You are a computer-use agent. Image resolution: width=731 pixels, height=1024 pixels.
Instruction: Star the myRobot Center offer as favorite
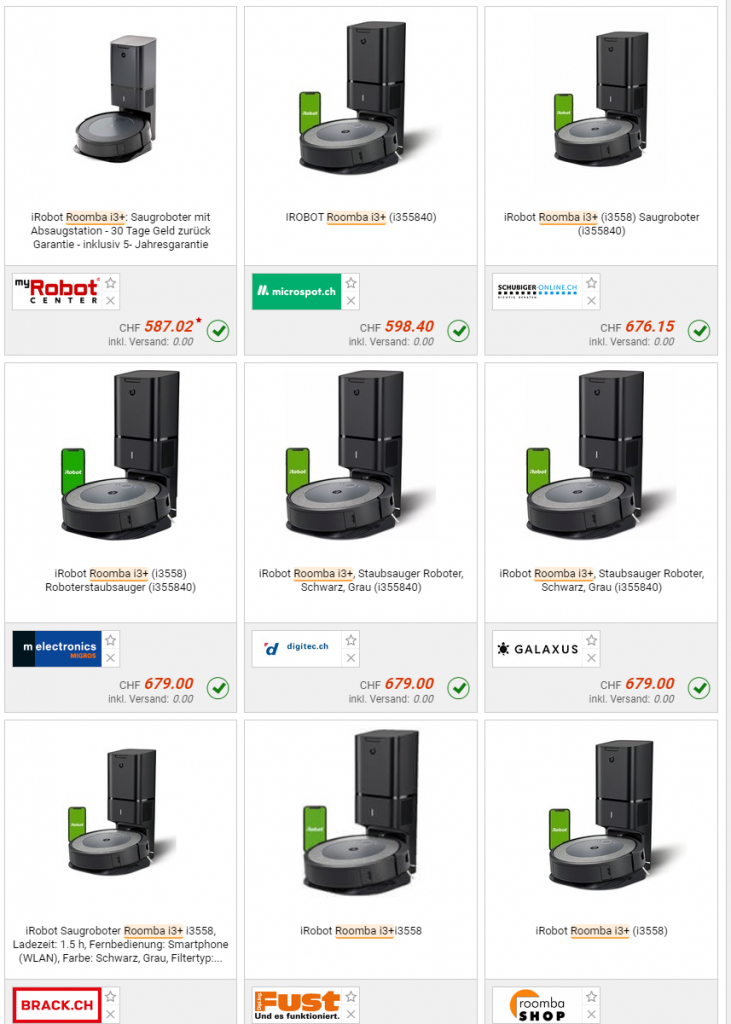tap(110, 283)
